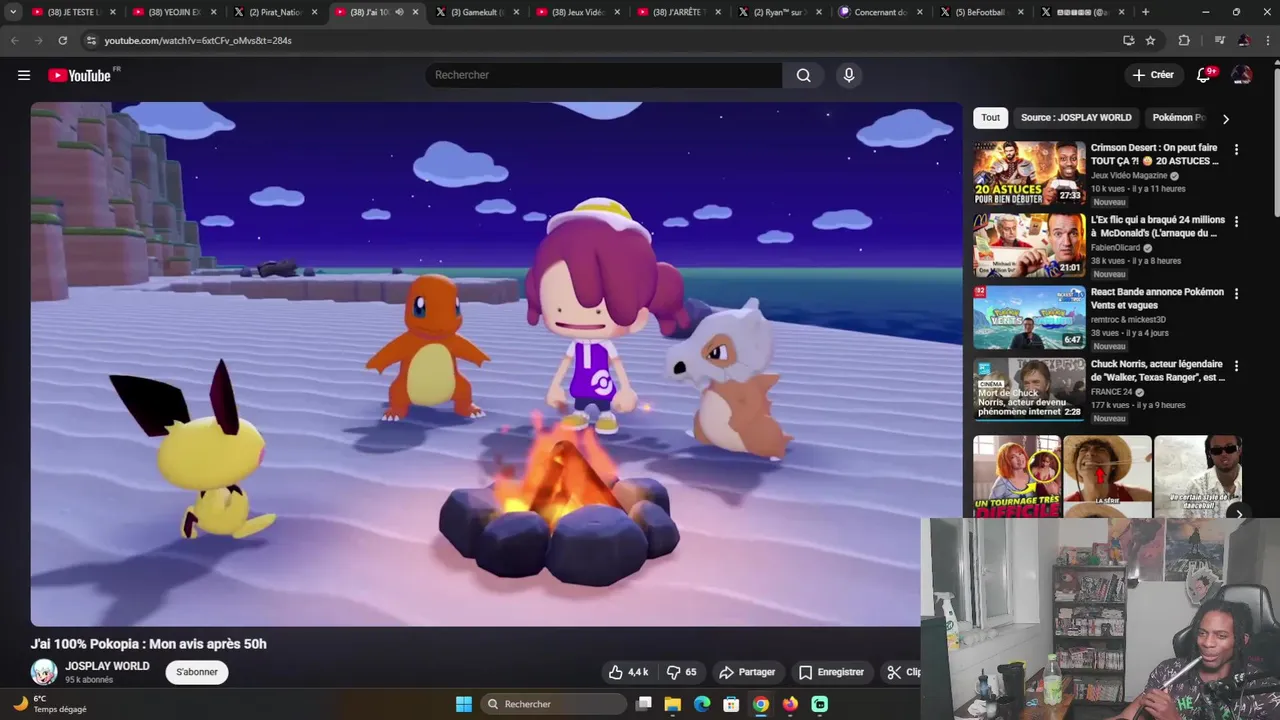1280x720 pixels.
Task: Open the tab search dropdown arrow
Action: tap(13, 12)
